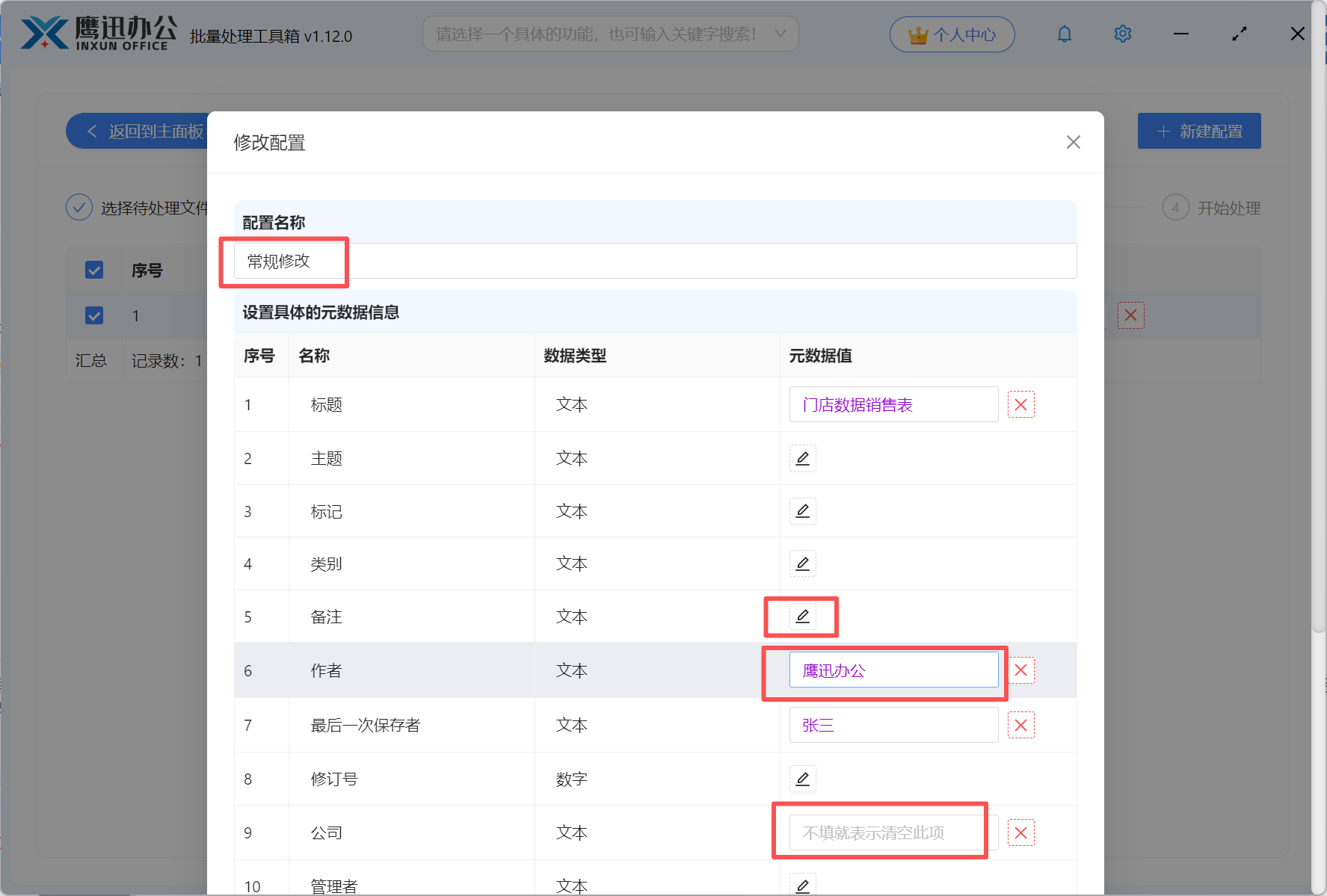This screenshot has height=896, width=1327.
Task: Click the pencil icon in 备注 row
Action: tap(802, 617)
